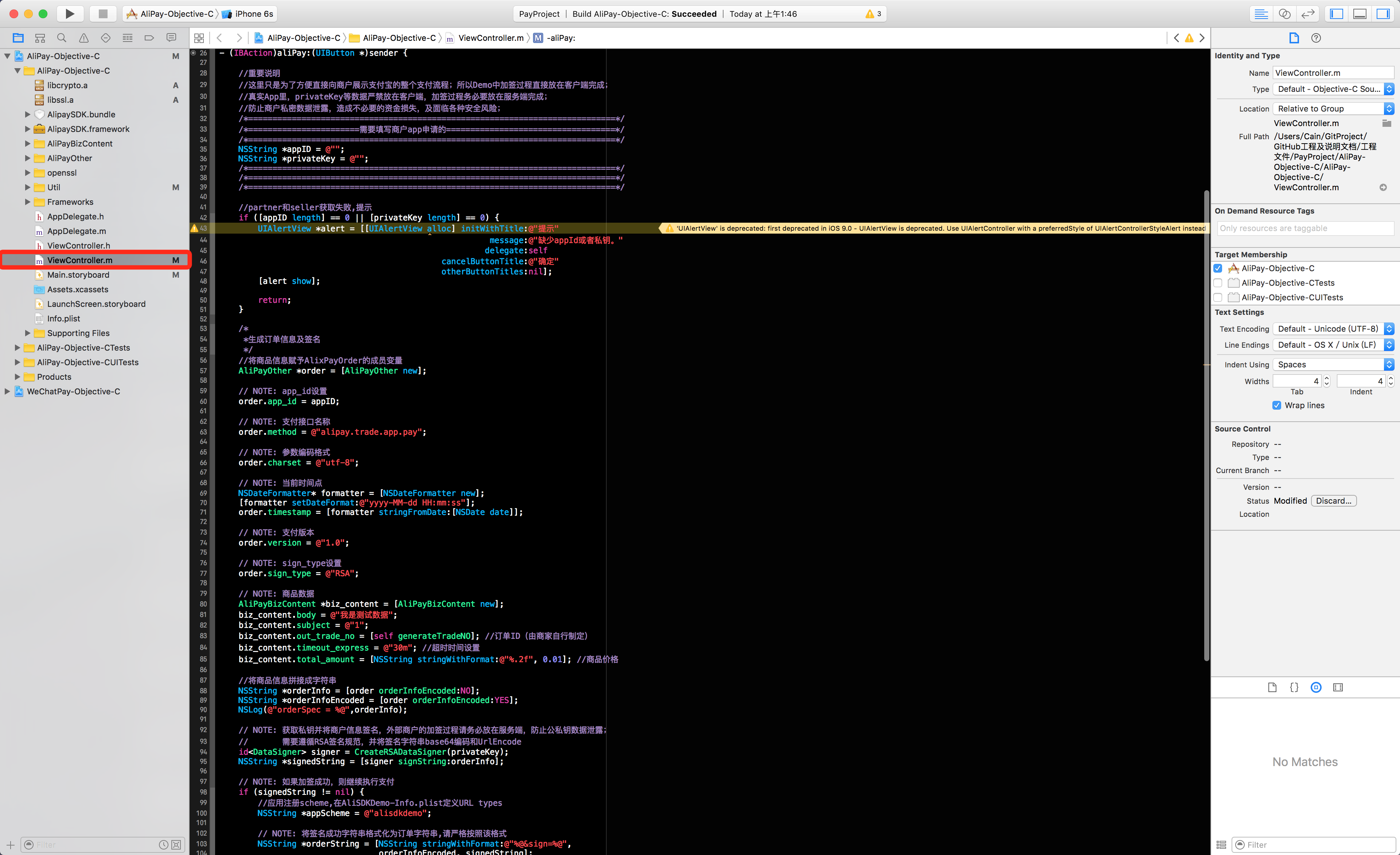Show the Assistant editor
1400x855 pixels.
pos(1284,13)
